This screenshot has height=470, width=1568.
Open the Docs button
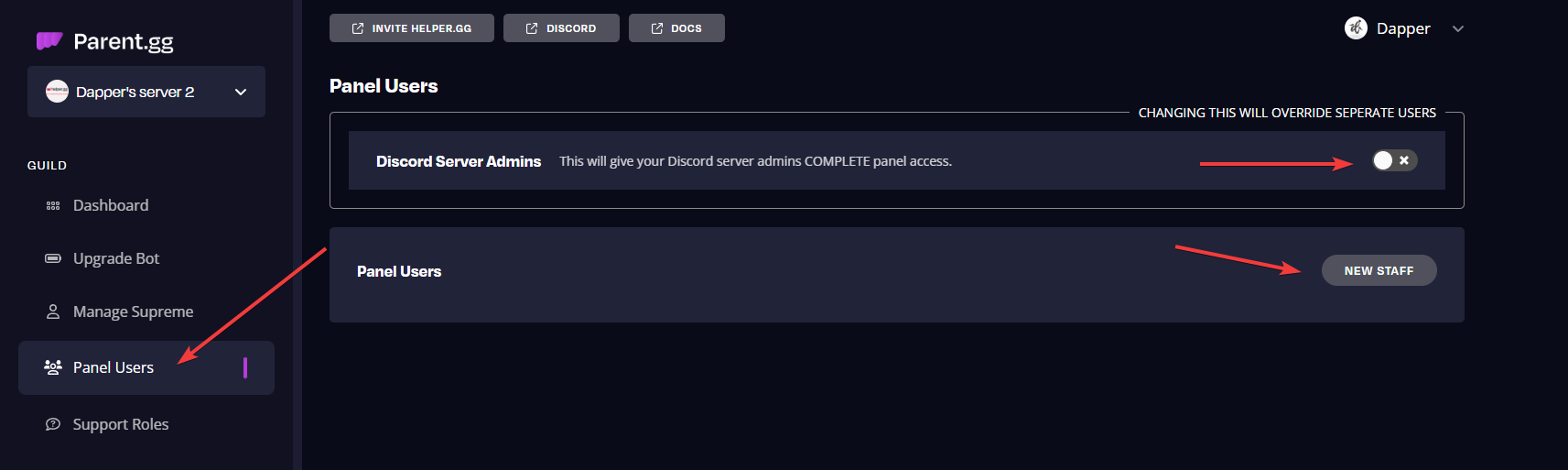coord(676,28)
